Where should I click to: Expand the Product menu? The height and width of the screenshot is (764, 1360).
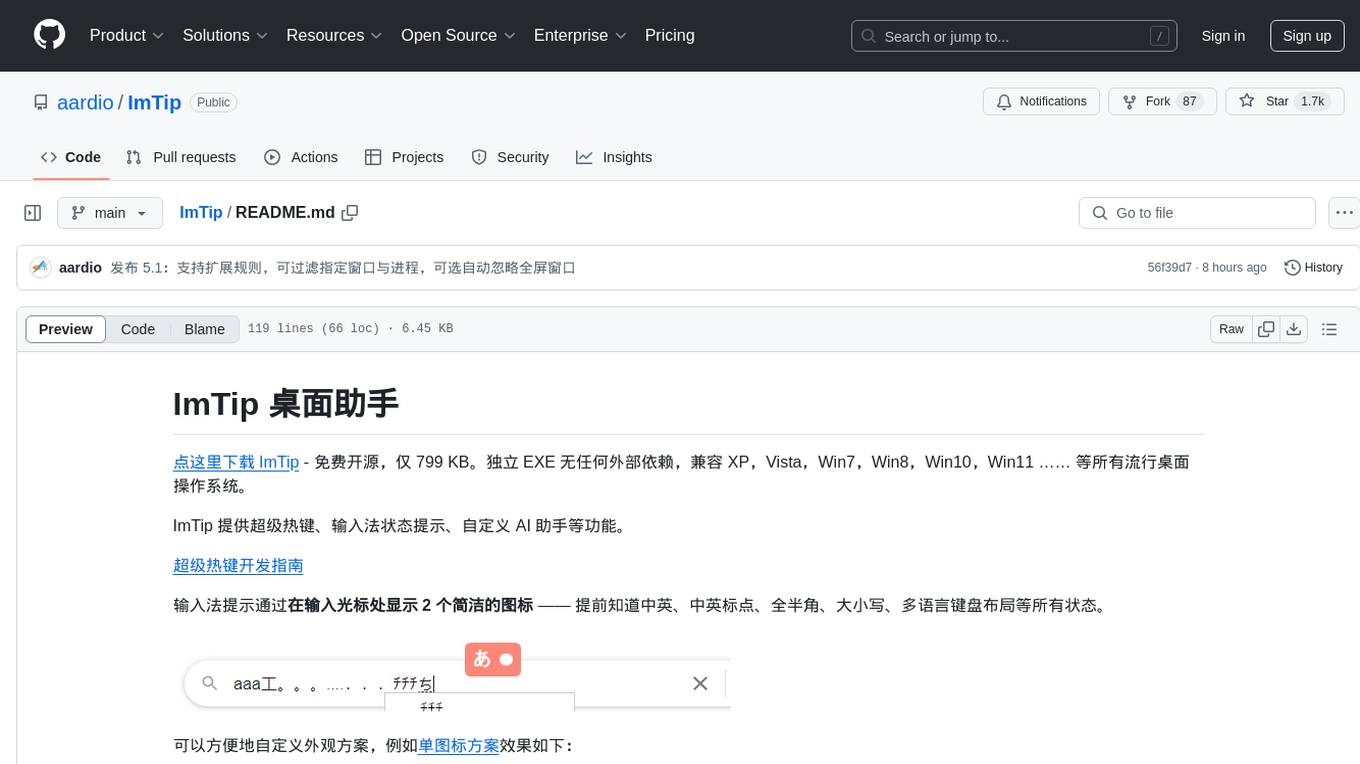click(x=127, y=35)
